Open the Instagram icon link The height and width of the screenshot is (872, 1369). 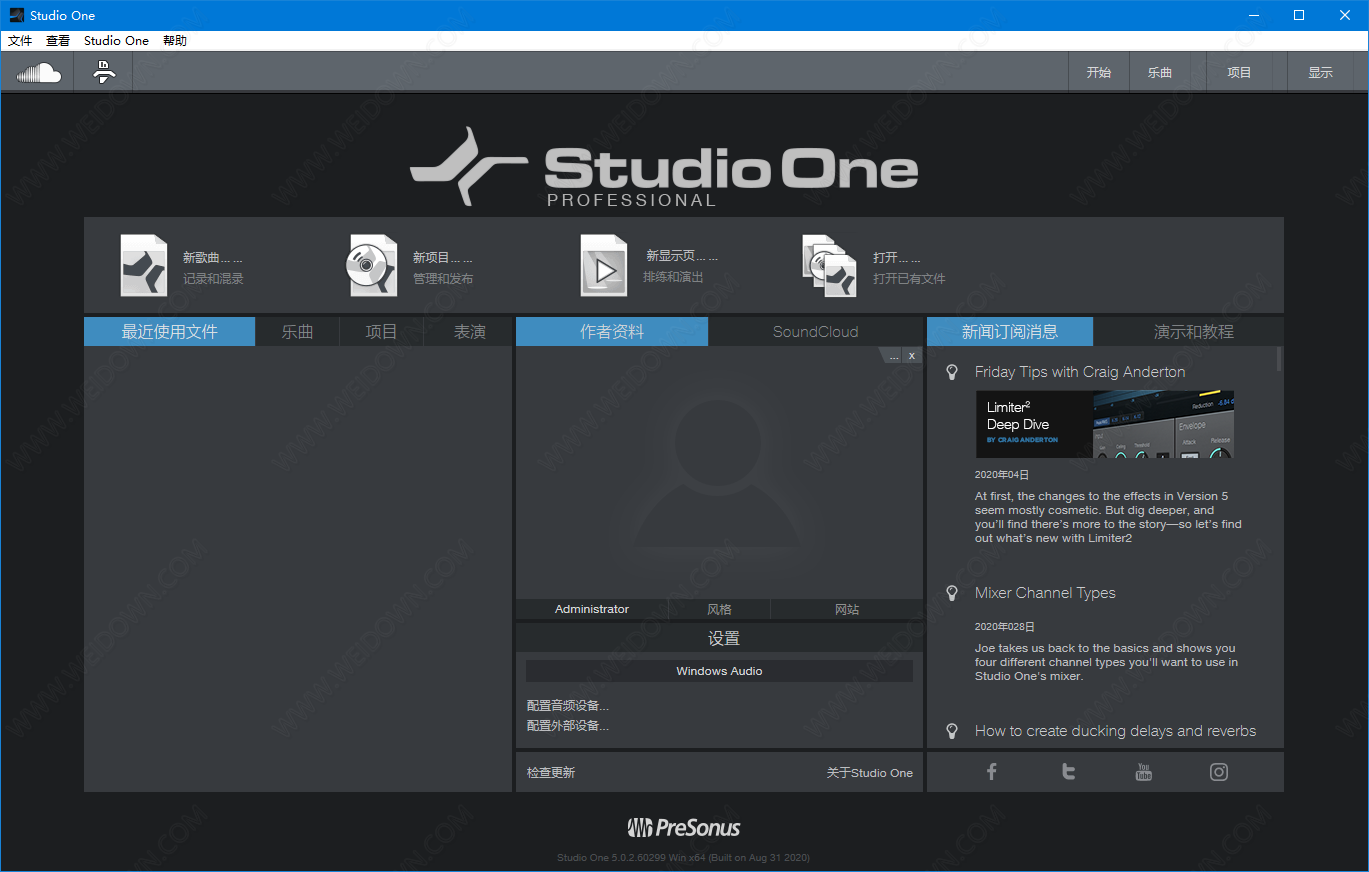point(1219,771)
